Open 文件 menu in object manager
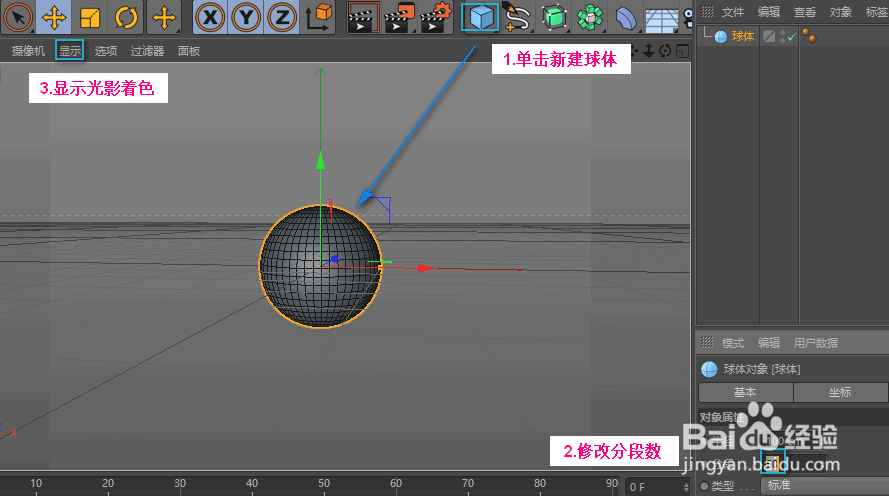Viewport: 889px width, 496px height. click(733, 12)
